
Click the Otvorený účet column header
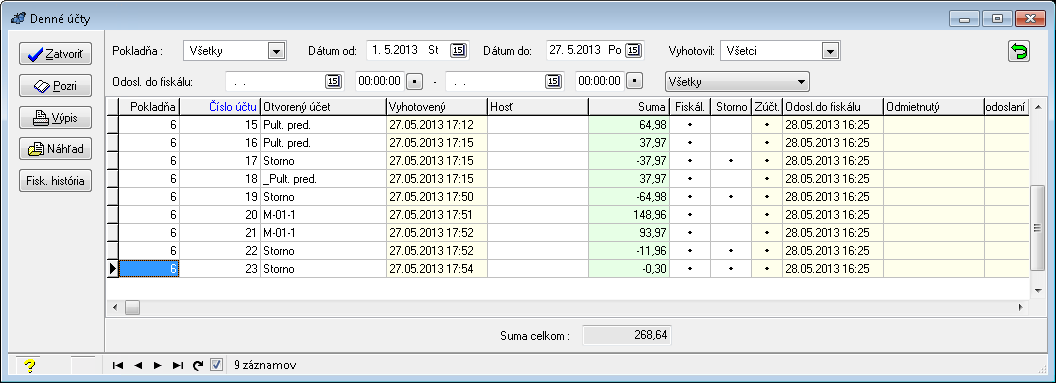click(323, 106)
